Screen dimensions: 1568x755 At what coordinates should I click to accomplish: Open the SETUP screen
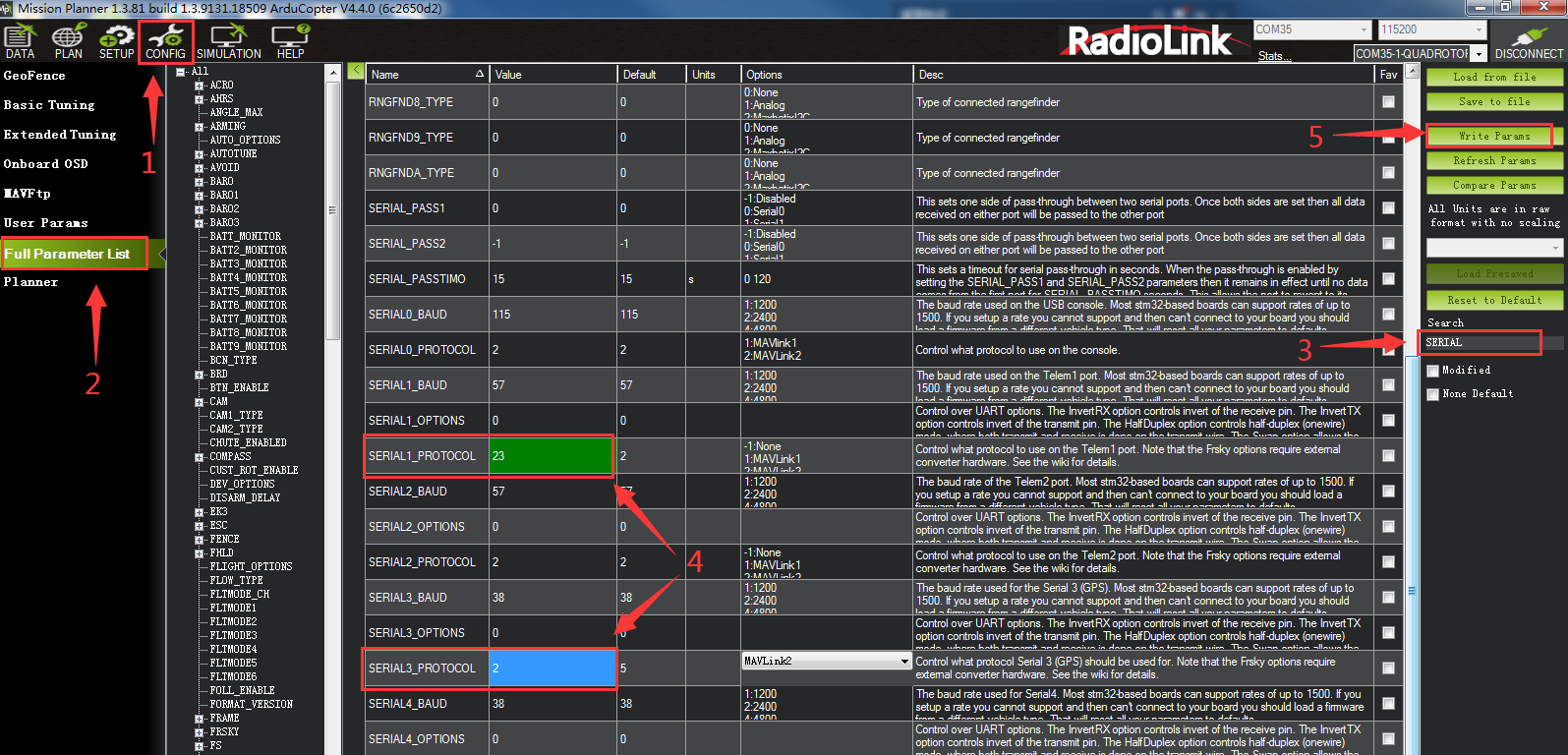116,42
